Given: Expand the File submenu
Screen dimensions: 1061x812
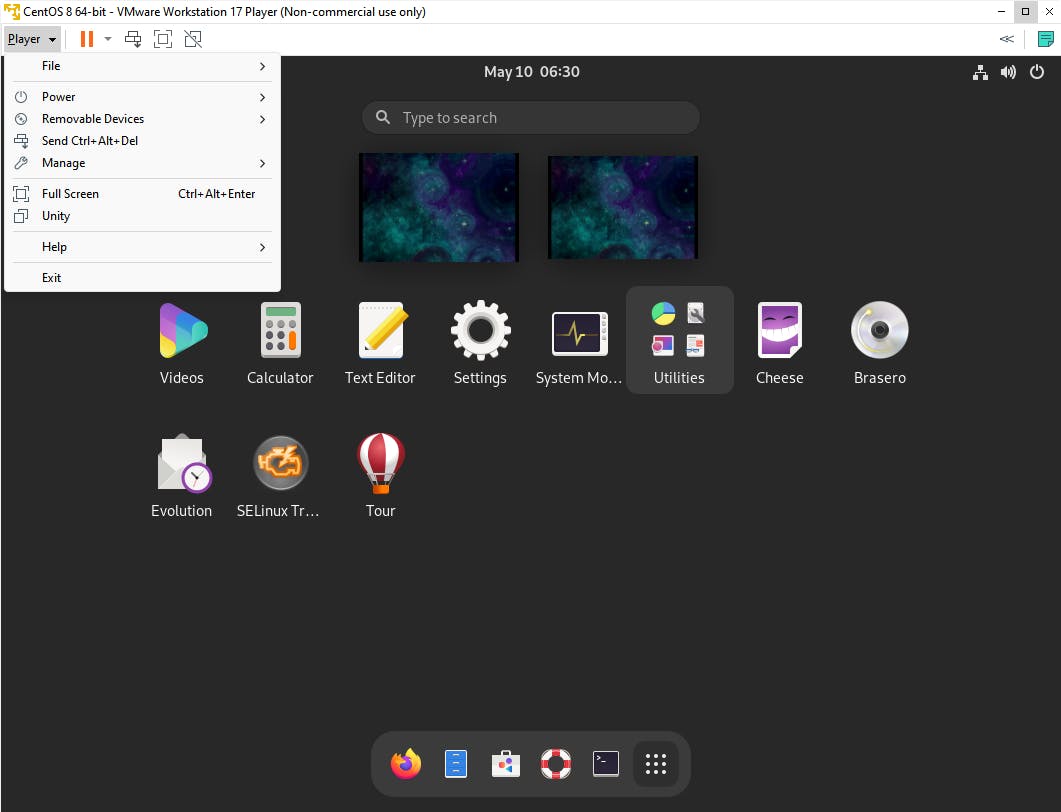Looking at the screenshot, I should coord(142,66).
